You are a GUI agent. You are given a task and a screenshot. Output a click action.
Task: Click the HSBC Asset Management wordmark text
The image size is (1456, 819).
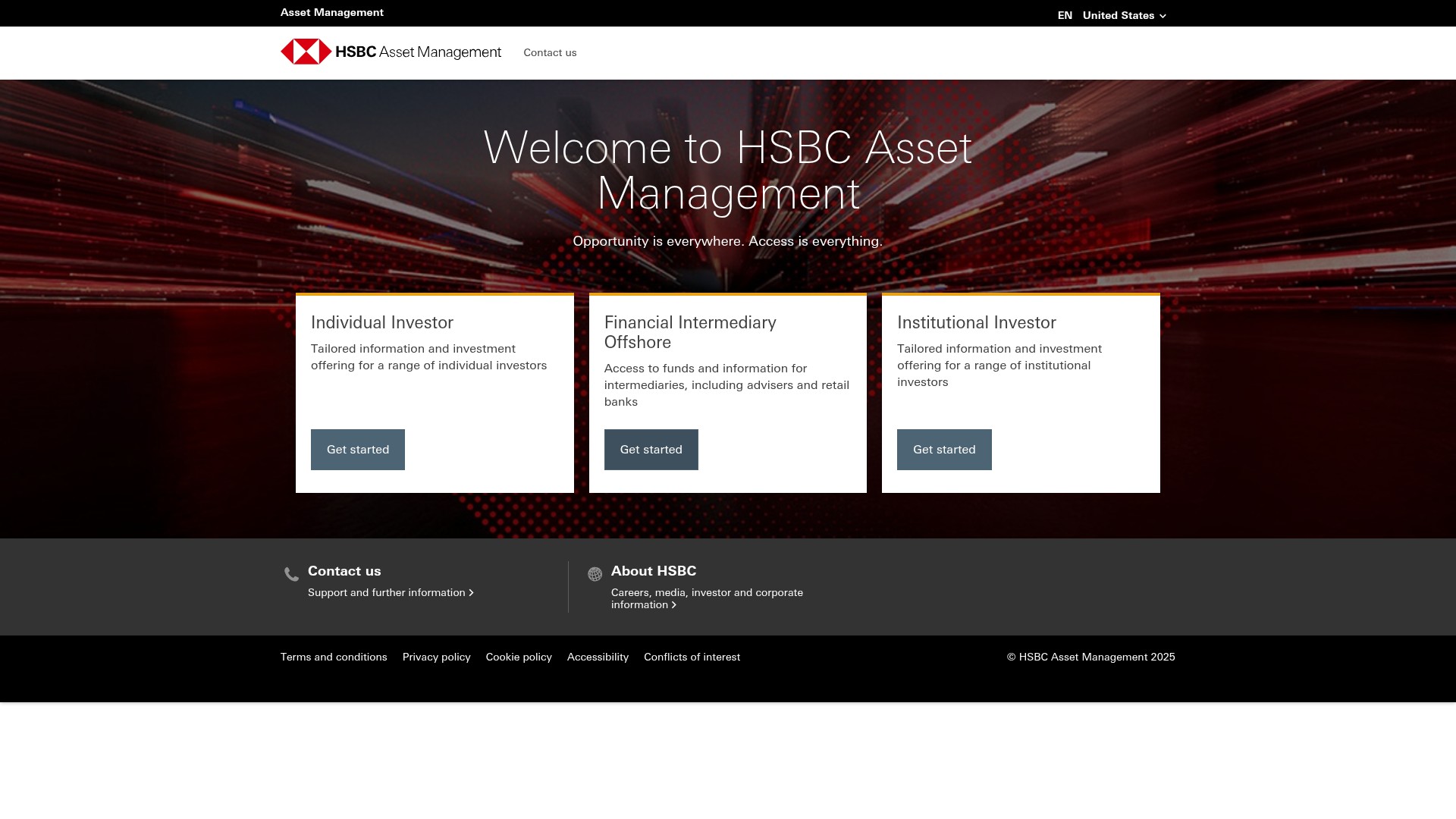418,52
